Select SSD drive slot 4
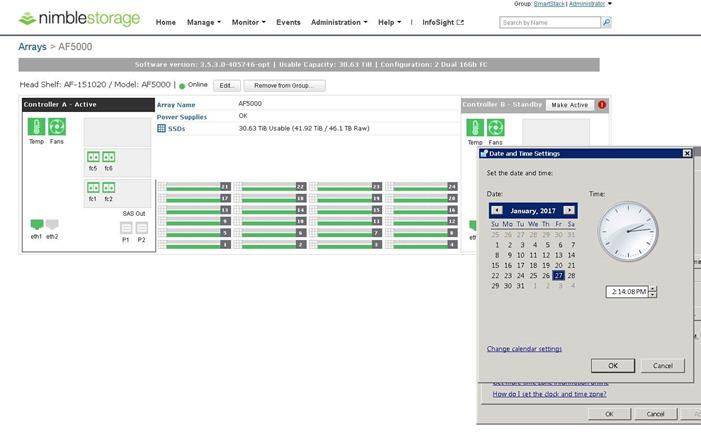The height and width of the screenshot is (445, 701). pyautogui.click(x=421, y=245)
